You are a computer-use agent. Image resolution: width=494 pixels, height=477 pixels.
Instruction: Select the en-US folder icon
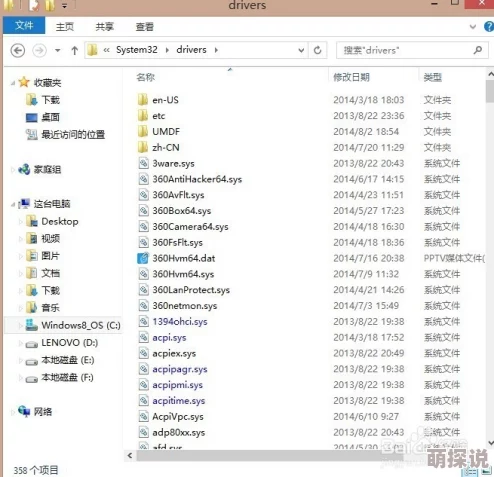click(x=143, y=100)
